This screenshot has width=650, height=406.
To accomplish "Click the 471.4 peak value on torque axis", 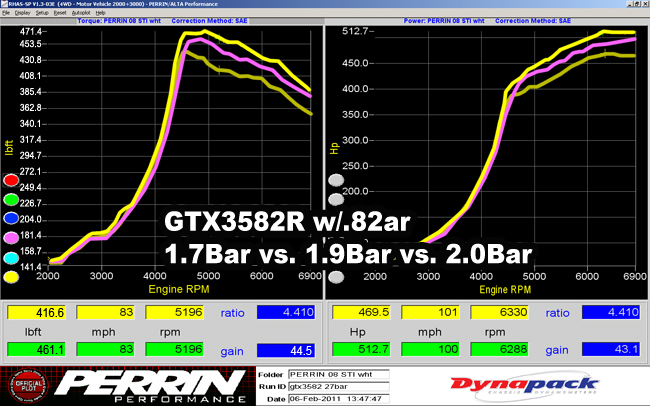I will tap(31, 32).
